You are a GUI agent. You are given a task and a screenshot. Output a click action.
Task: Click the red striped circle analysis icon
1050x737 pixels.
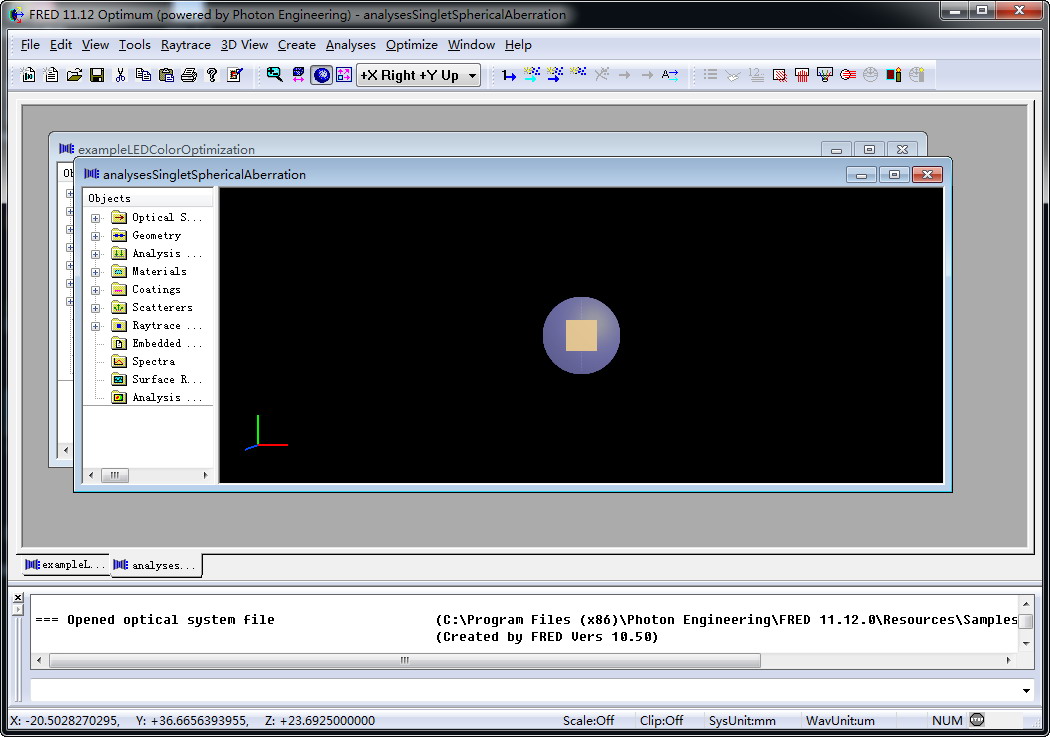point(848,75)
